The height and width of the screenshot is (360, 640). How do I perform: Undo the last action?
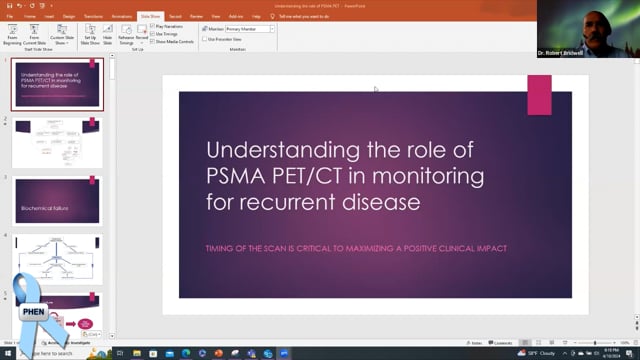coord(19,6)
